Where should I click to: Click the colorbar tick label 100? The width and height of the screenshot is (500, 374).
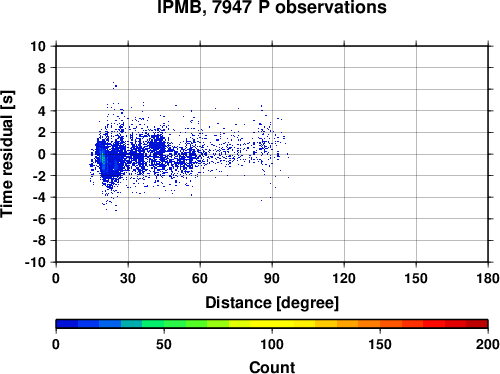click(272, 344)
